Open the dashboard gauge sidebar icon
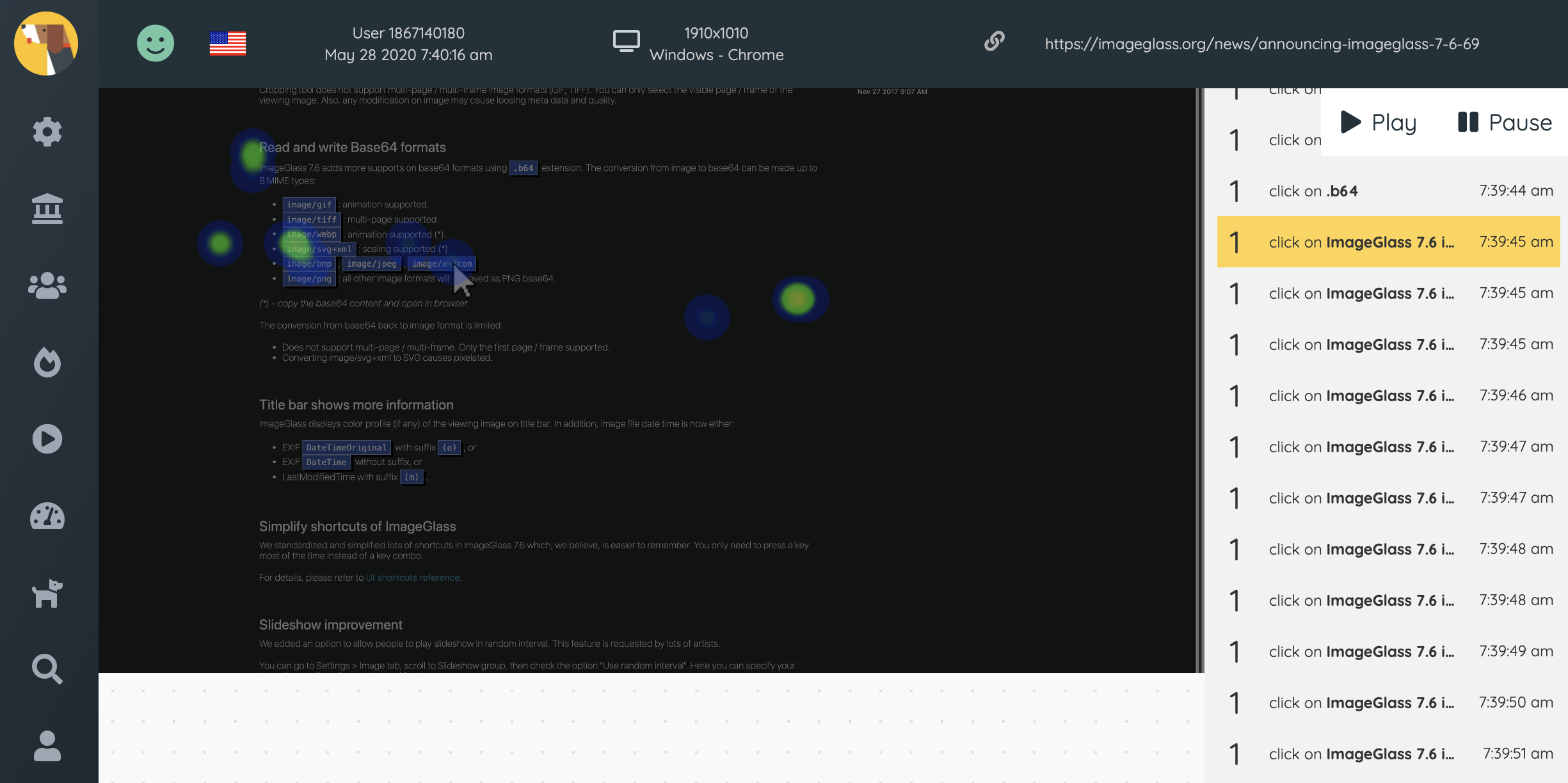The width and height of the screenshot is (1568, 783). click(47, 516)
